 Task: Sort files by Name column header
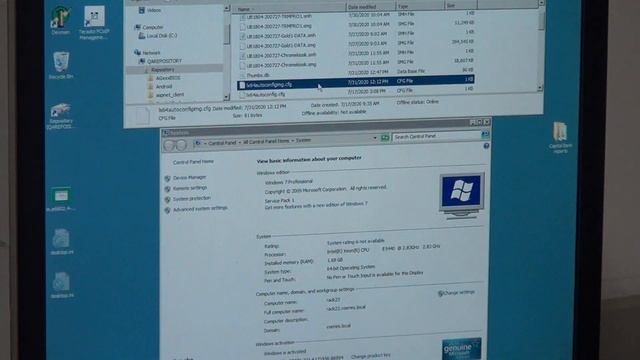click(x=288, y=9)
